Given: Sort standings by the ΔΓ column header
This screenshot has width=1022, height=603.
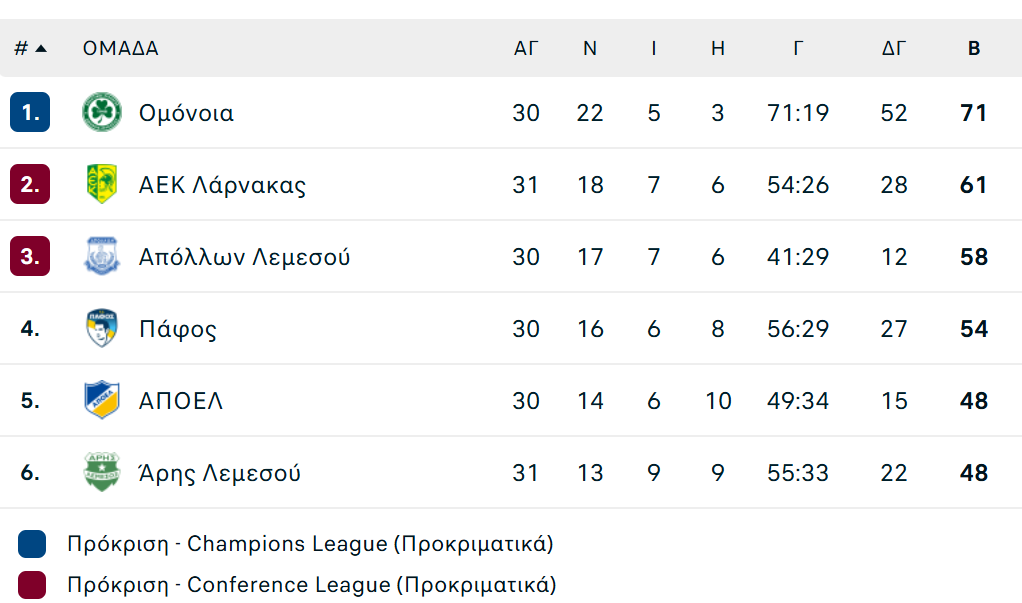Looking at the screenshot, I should coord(894,48).
